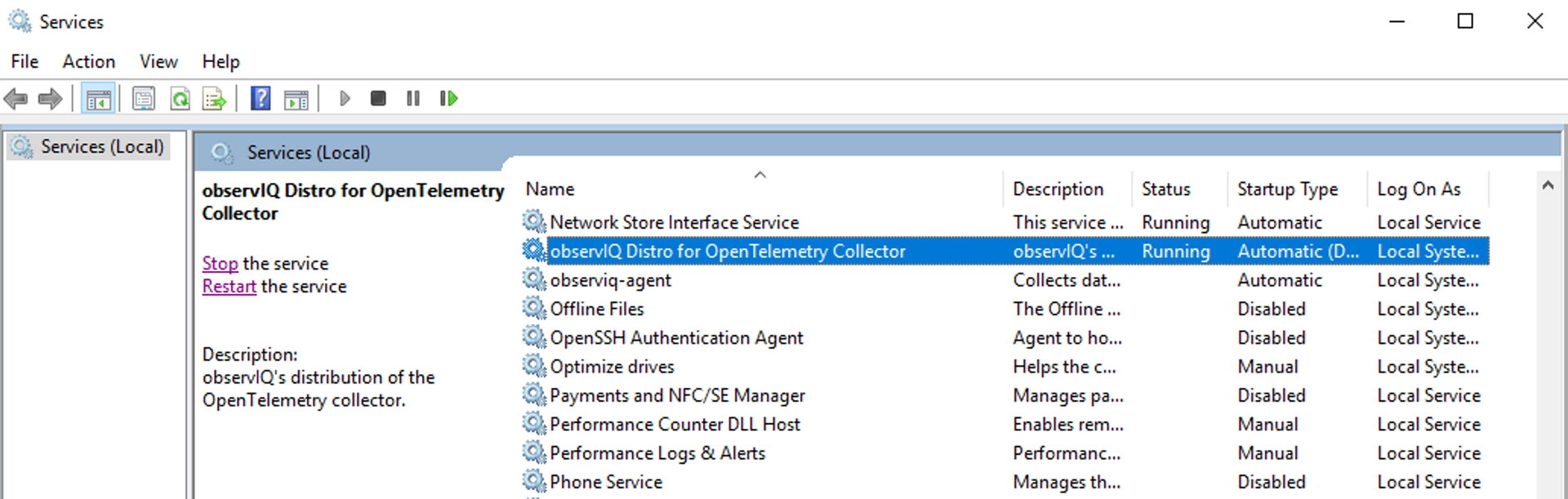
Task: Click gear icon of Payments and NFC/SE Manager
Action: pyautogui.click(x=534, y=394)
